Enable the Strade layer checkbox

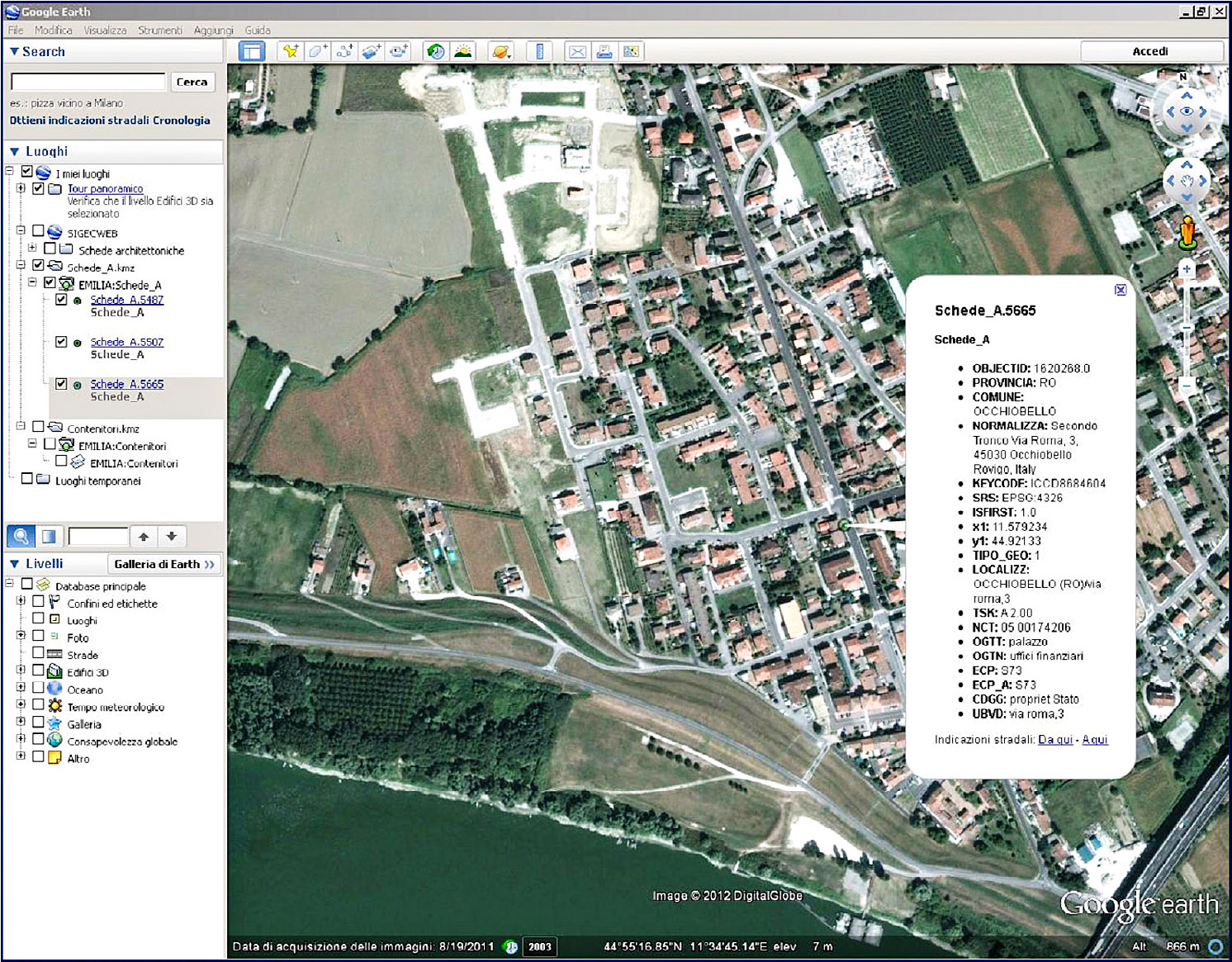point(38,653)
